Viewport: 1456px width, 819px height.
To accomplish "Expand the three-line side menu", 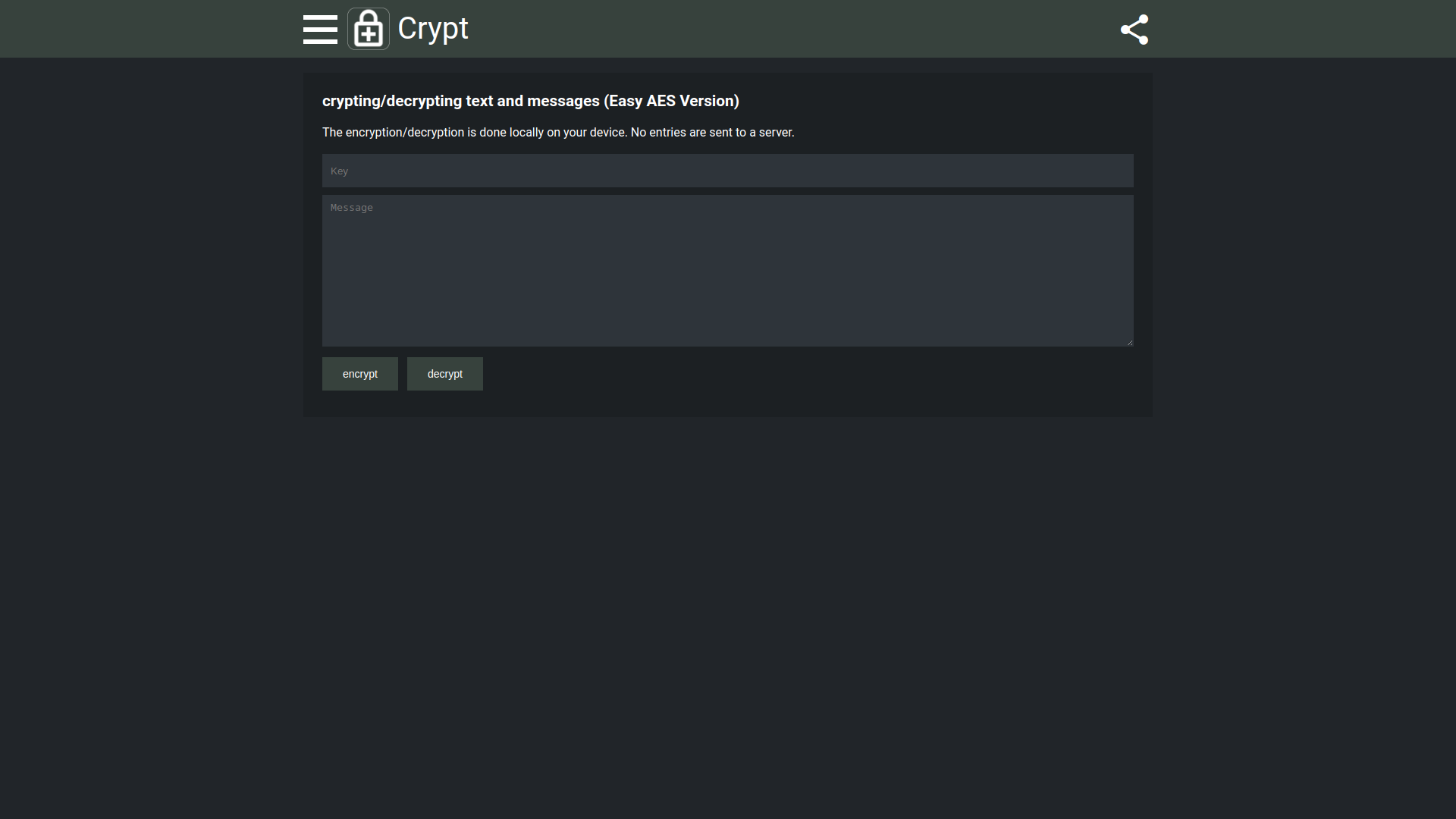I will pyautogui.click(x=320, y=30).
